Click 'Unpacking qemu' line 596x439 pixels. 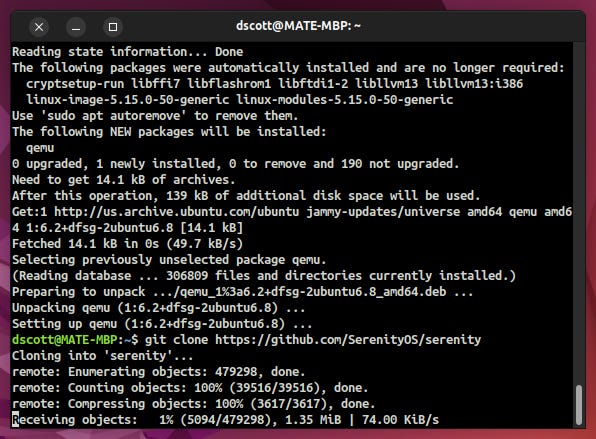(x=159, y=307)
